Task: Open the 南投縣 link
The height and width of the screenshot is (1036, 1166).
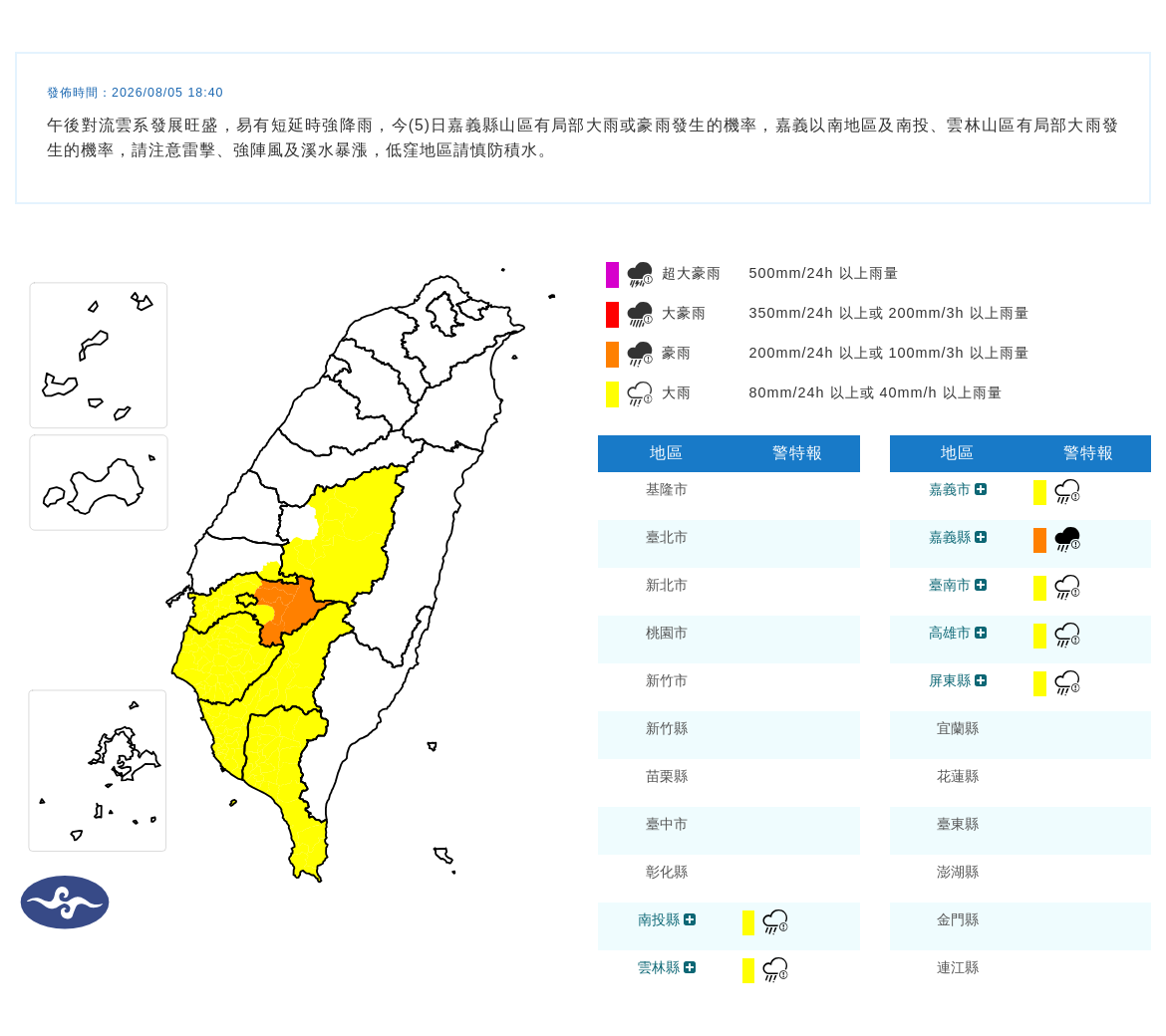Action: pos(659,920)
